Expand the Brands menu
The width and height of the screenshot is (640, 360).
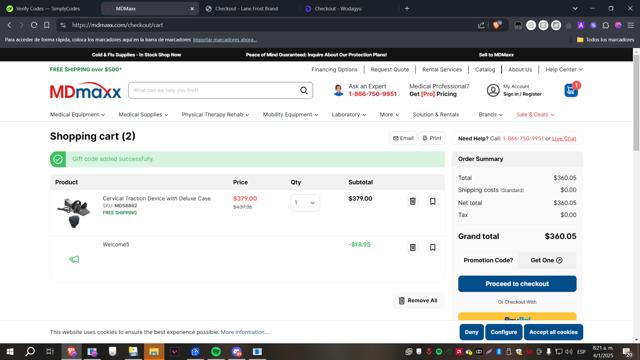(x=490, y=115)
